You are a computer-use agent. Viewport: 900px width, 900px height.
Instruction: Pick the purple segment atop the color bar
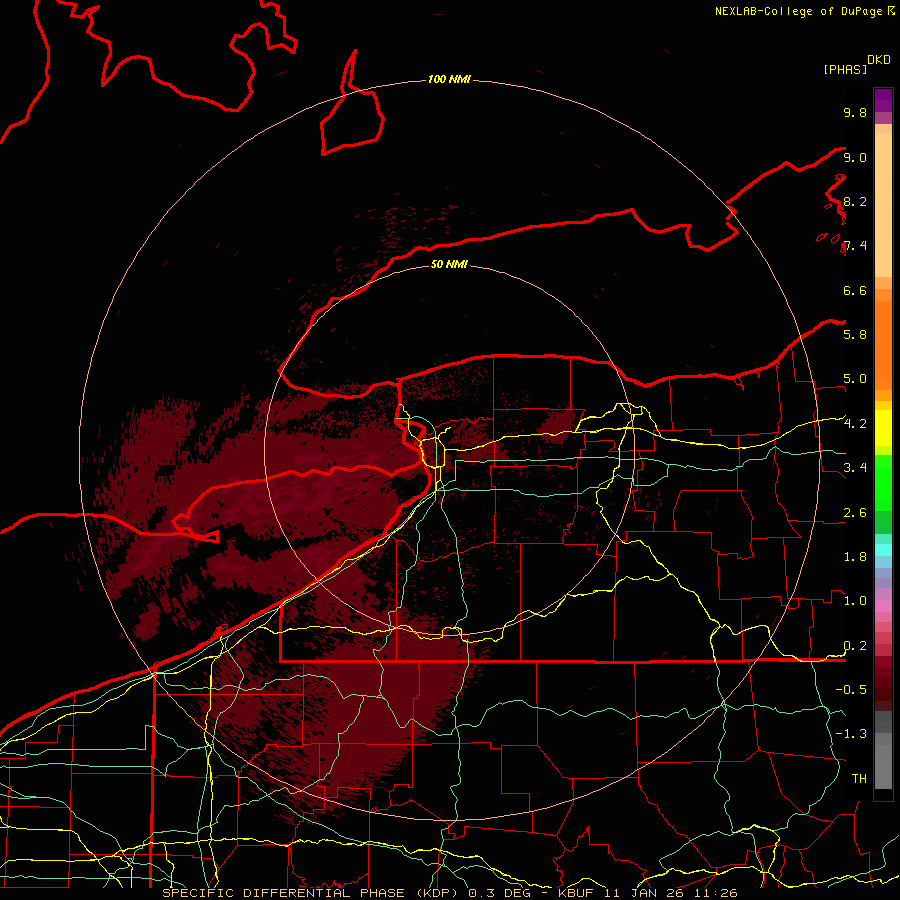[883, 100]
